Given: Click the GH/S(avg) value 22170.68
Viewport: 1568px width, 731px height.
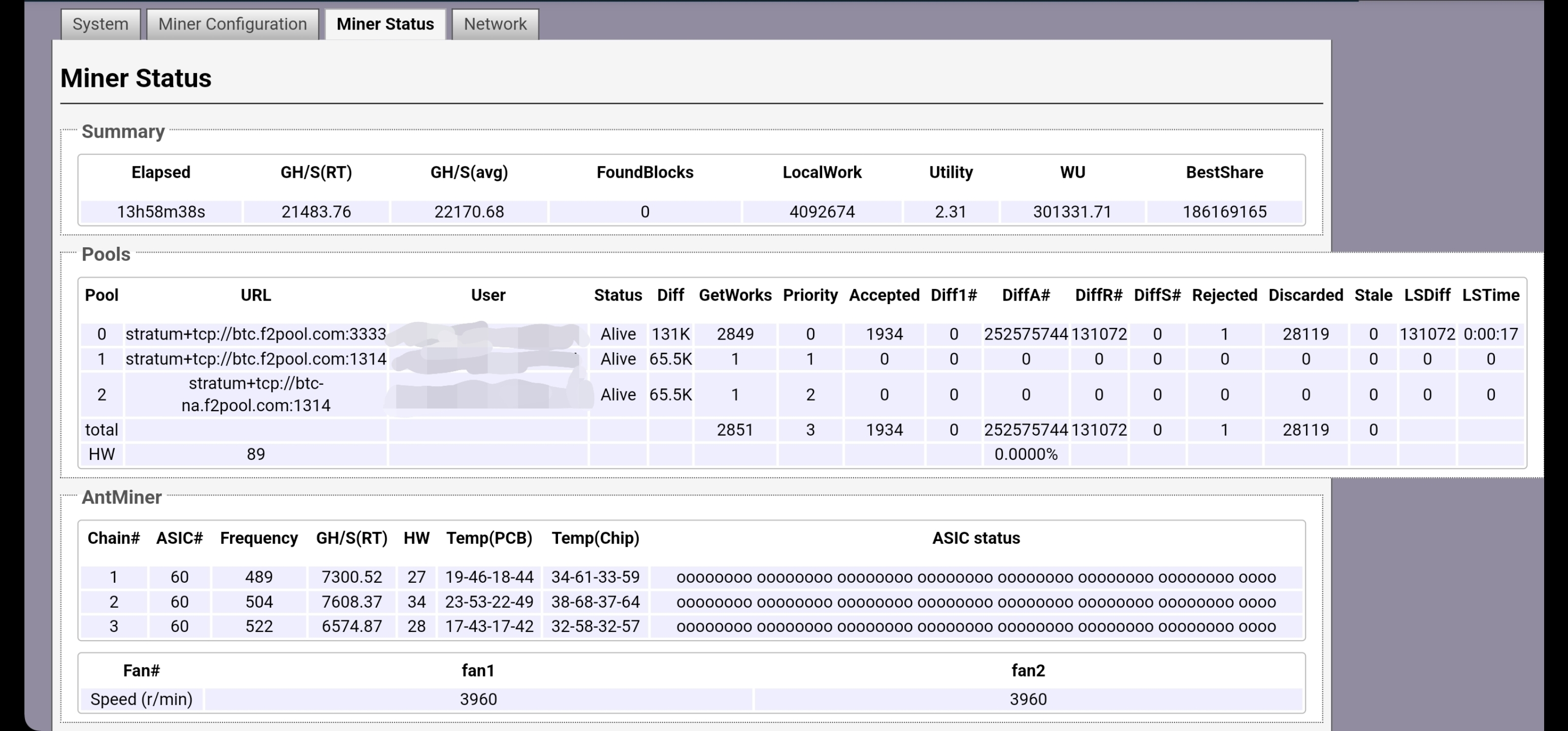Looking at the screenshot, I should [x=469, y=212].
